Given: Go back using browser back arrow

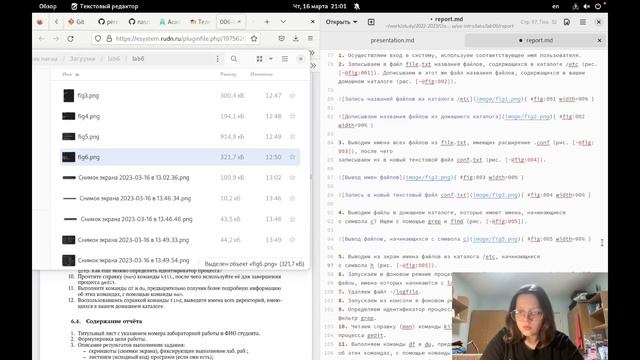Looking at the screenshot, I should pos(41,38).
